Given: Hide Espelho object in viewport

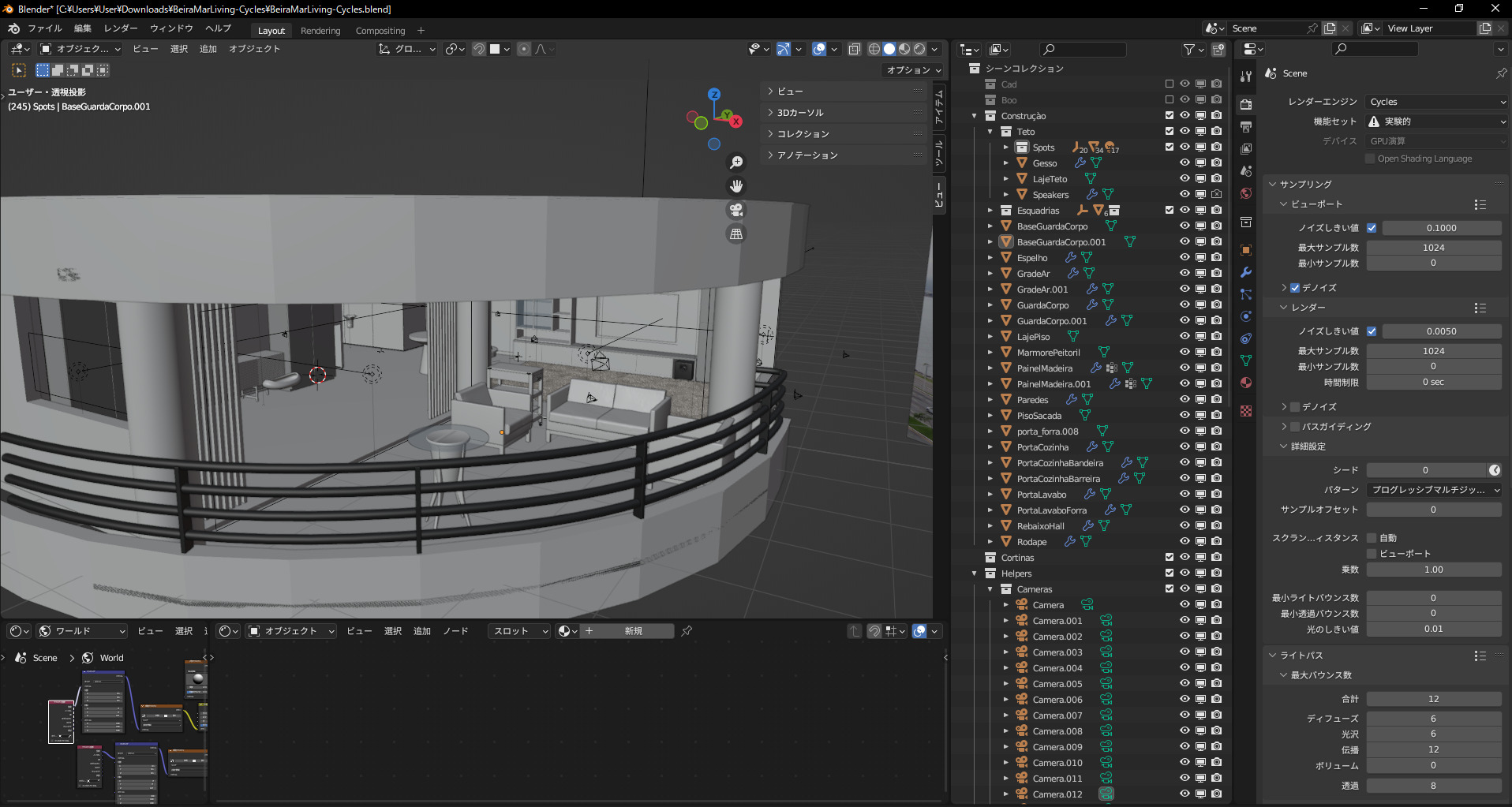Looking at the screenshot, I should pyautogui.click(x=1185, y=258).
